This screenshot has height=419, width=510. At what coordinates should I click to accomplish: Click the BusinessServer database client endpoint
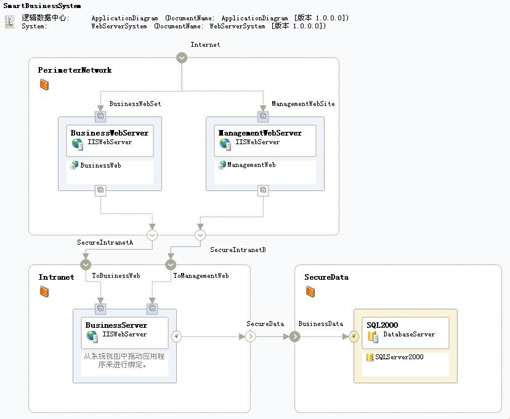pyautogui.click(x=176, y=336)
